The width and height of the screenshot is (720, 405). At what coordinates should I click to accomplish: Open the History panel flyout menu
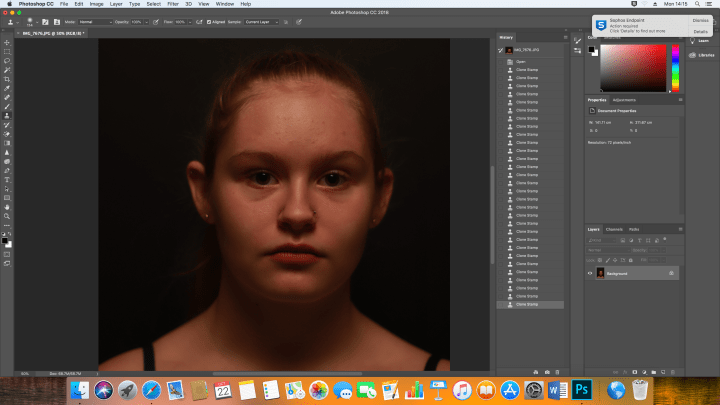coord(566,37)
